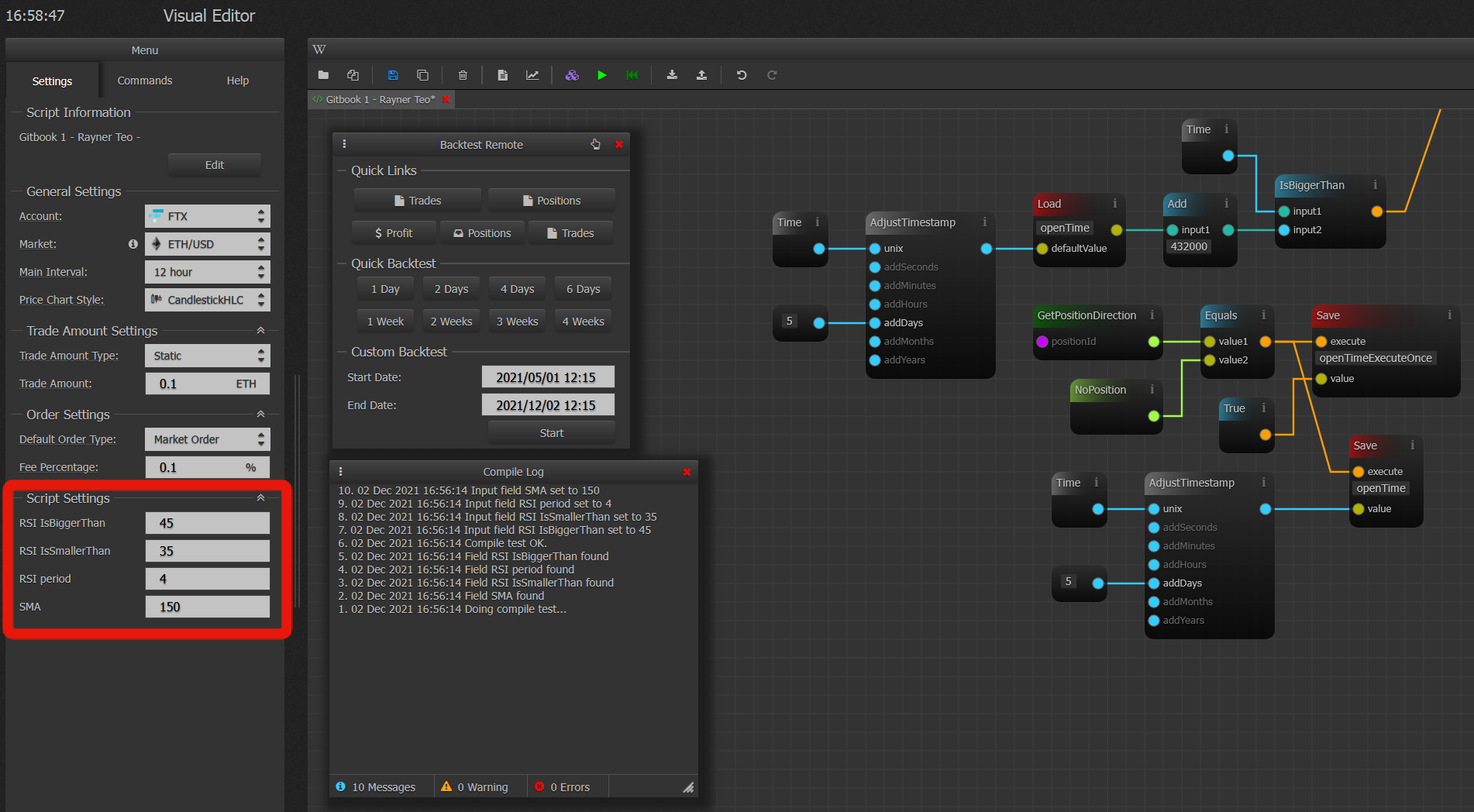The height and width of the screenshot is (812, 1474).
Task: Click the RSI period input field
Action: 207,579
